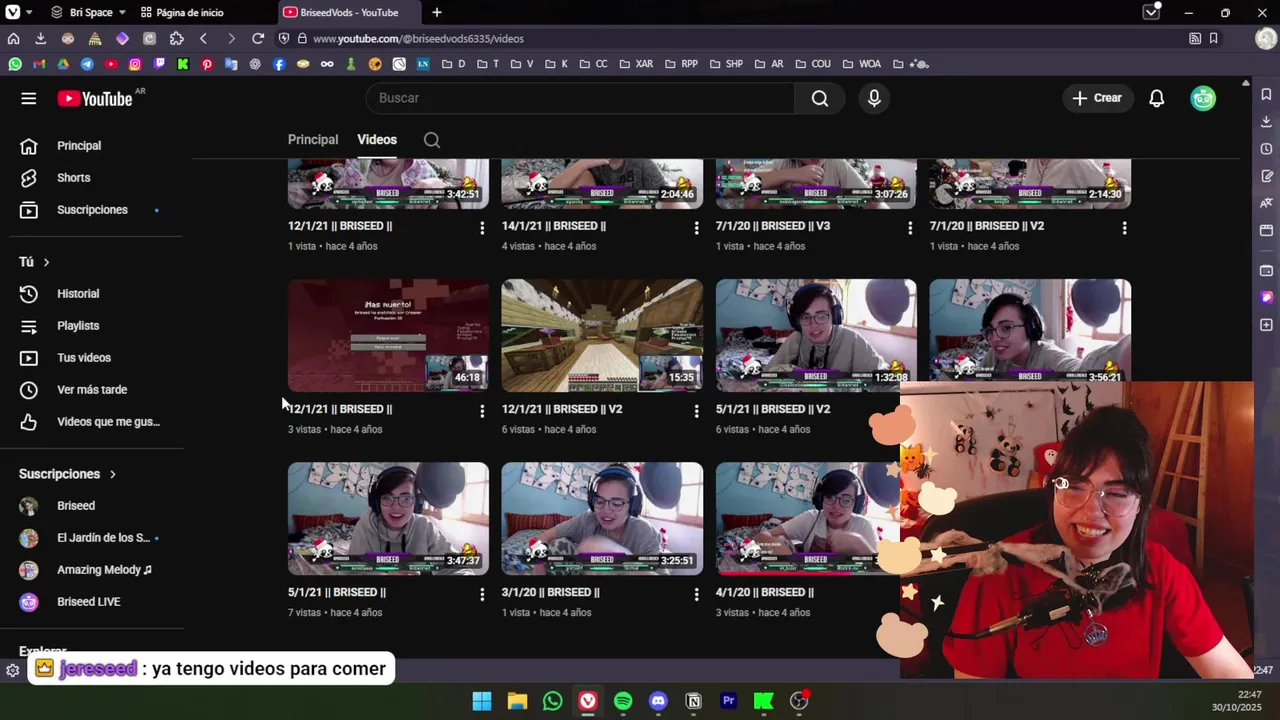Expand the Bri Space workspace dropdown
This screenshot has width=1280, height=720.
pos(88,12)
